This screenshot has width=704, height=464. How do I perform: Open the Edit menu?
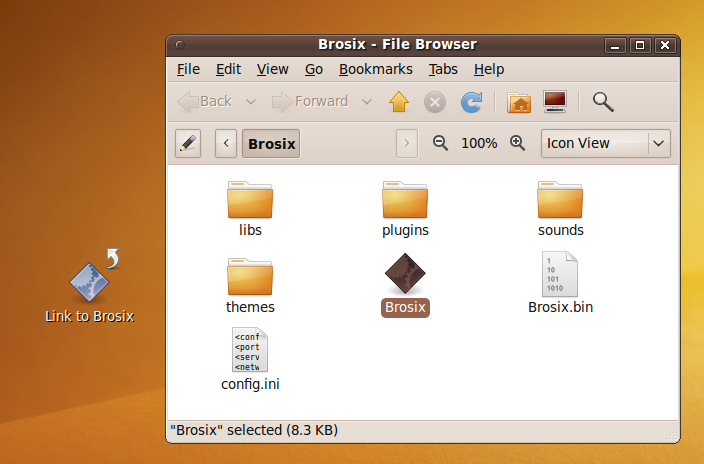pyautogui.click(x=228, y=69)
